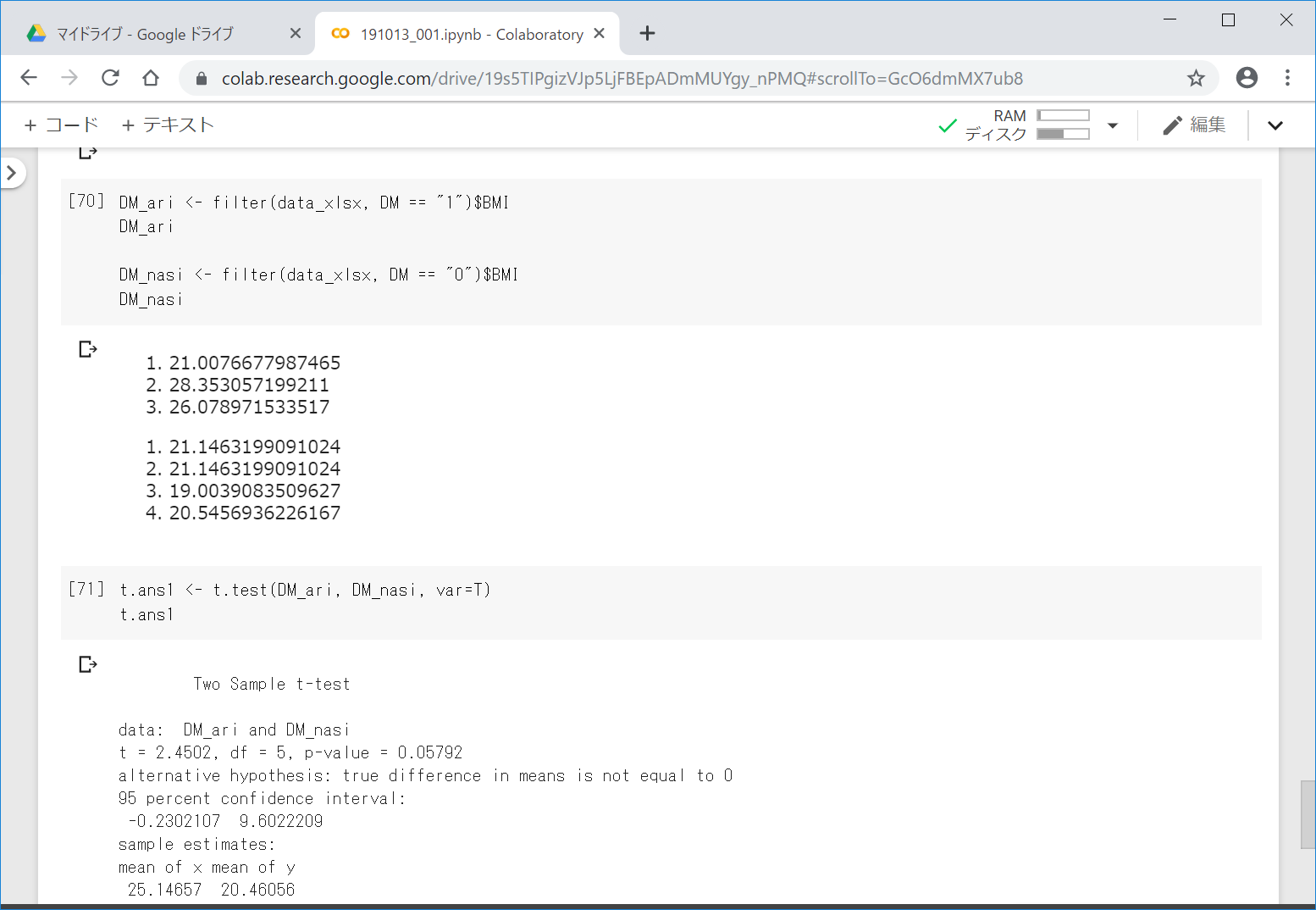Collapse the Colab header with chevron
The height and width of the screenshot is (910, 1316).
[1275, 125]
